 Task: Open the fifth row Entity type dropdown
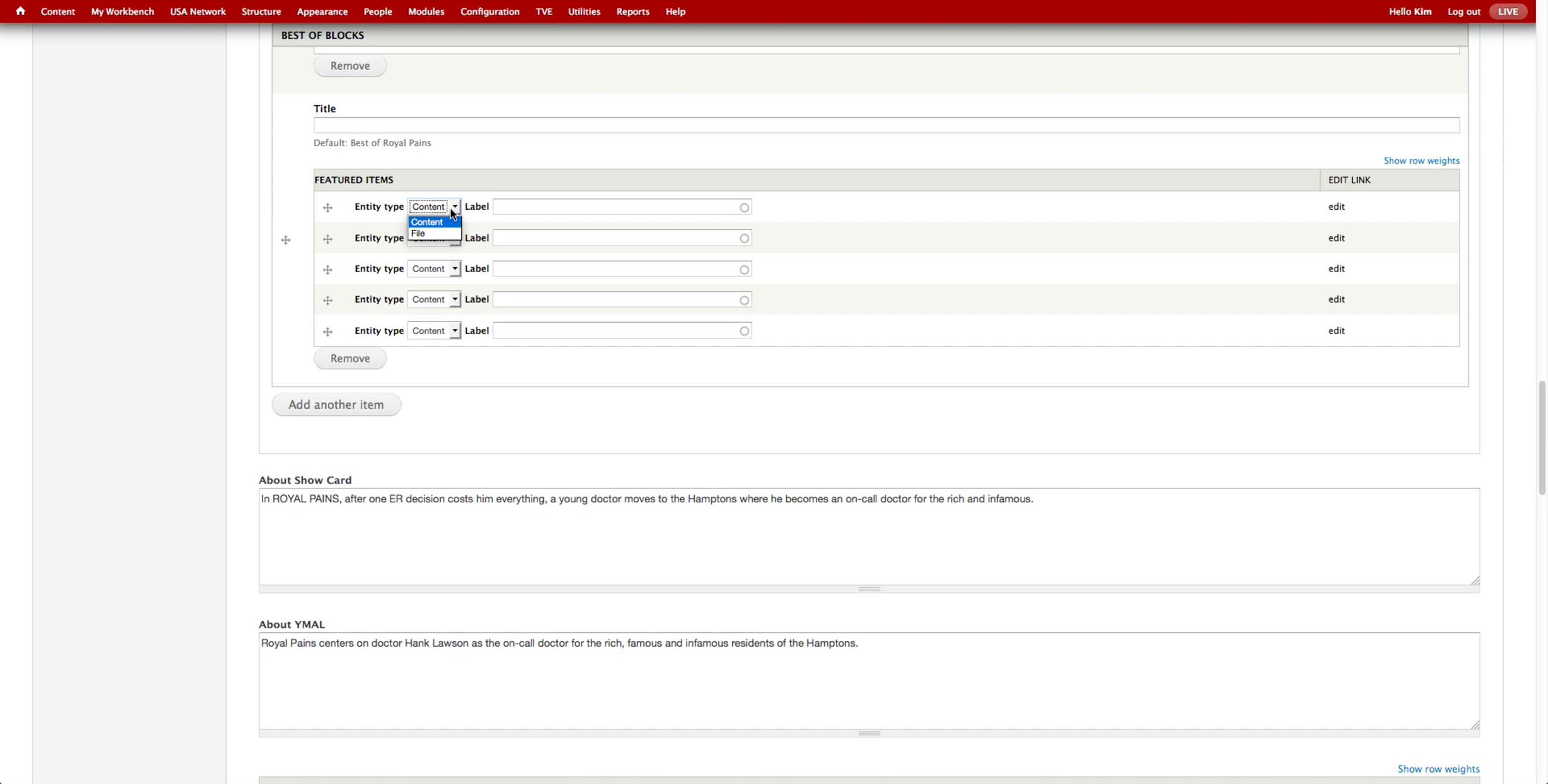tap(434, 331)
